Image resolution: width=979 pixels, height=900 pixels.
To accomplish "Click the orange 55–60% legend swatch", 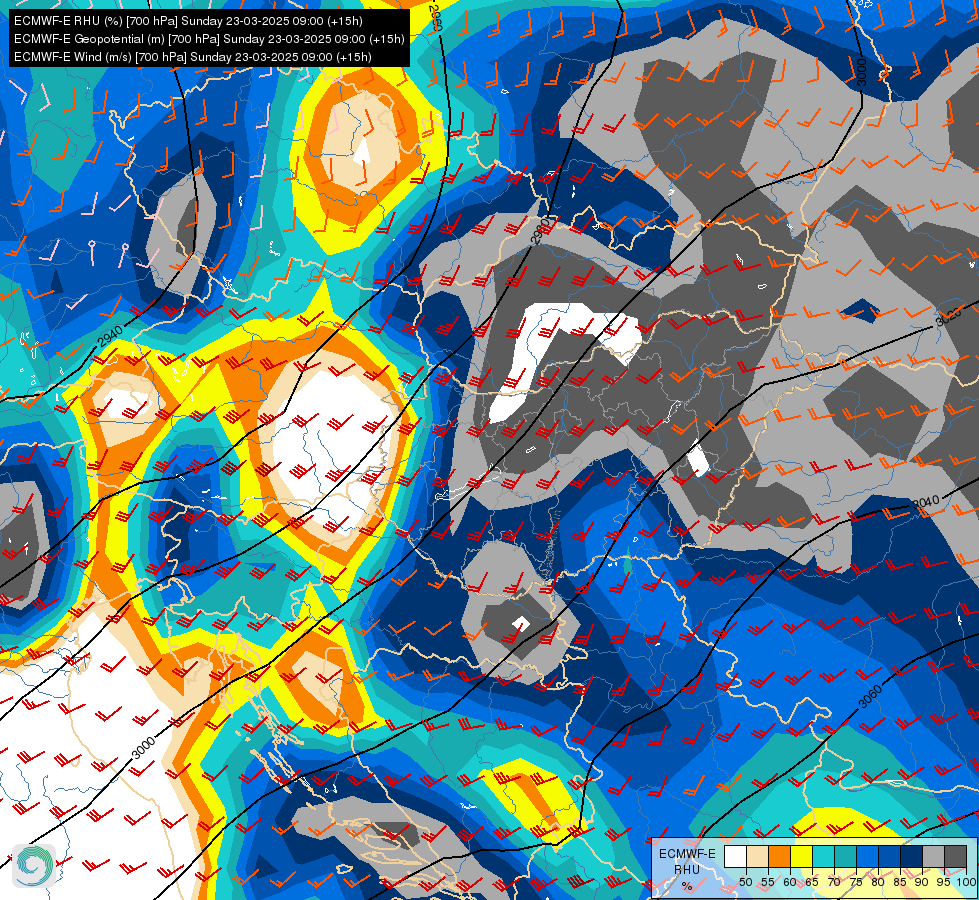I will [780, 856].
